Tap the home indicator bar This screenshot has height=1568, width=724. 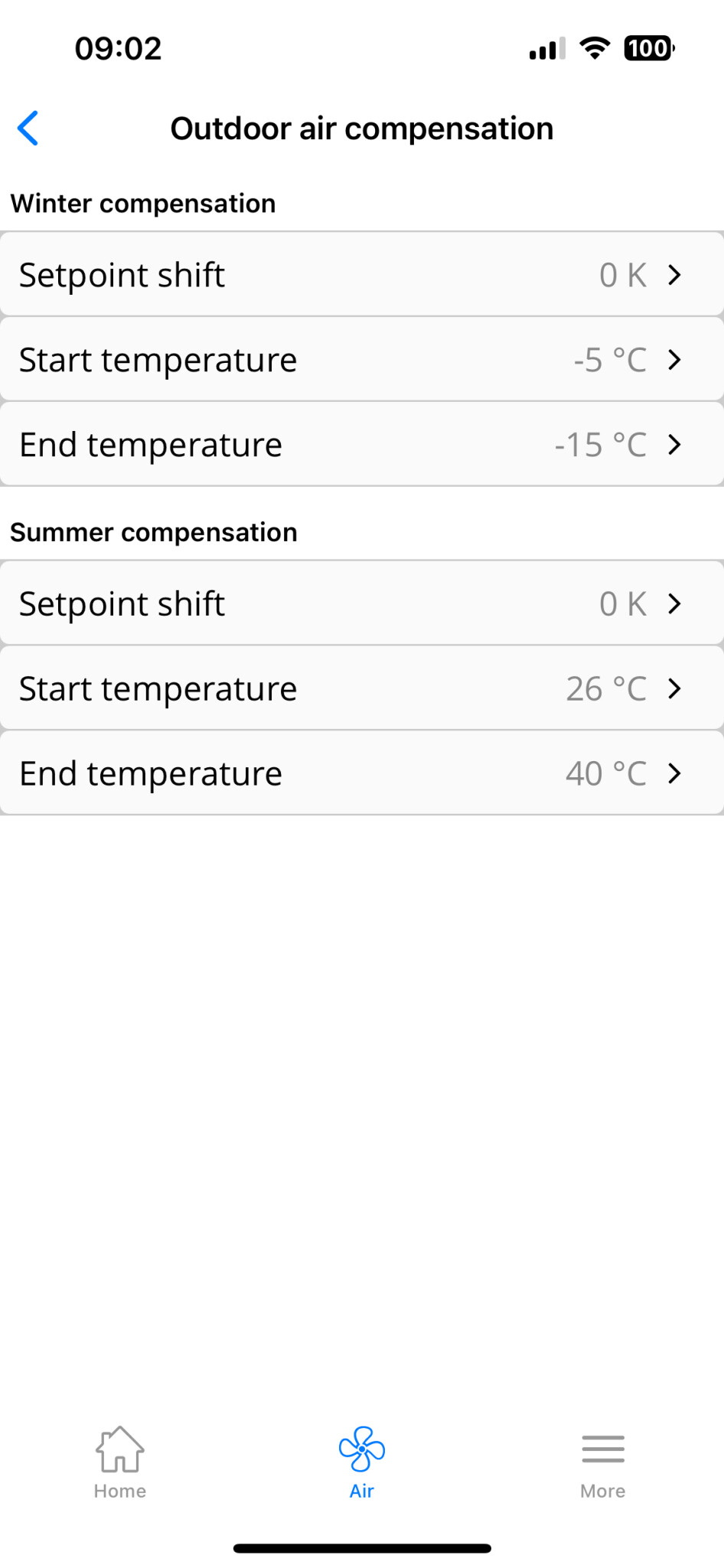point(362,1548)
